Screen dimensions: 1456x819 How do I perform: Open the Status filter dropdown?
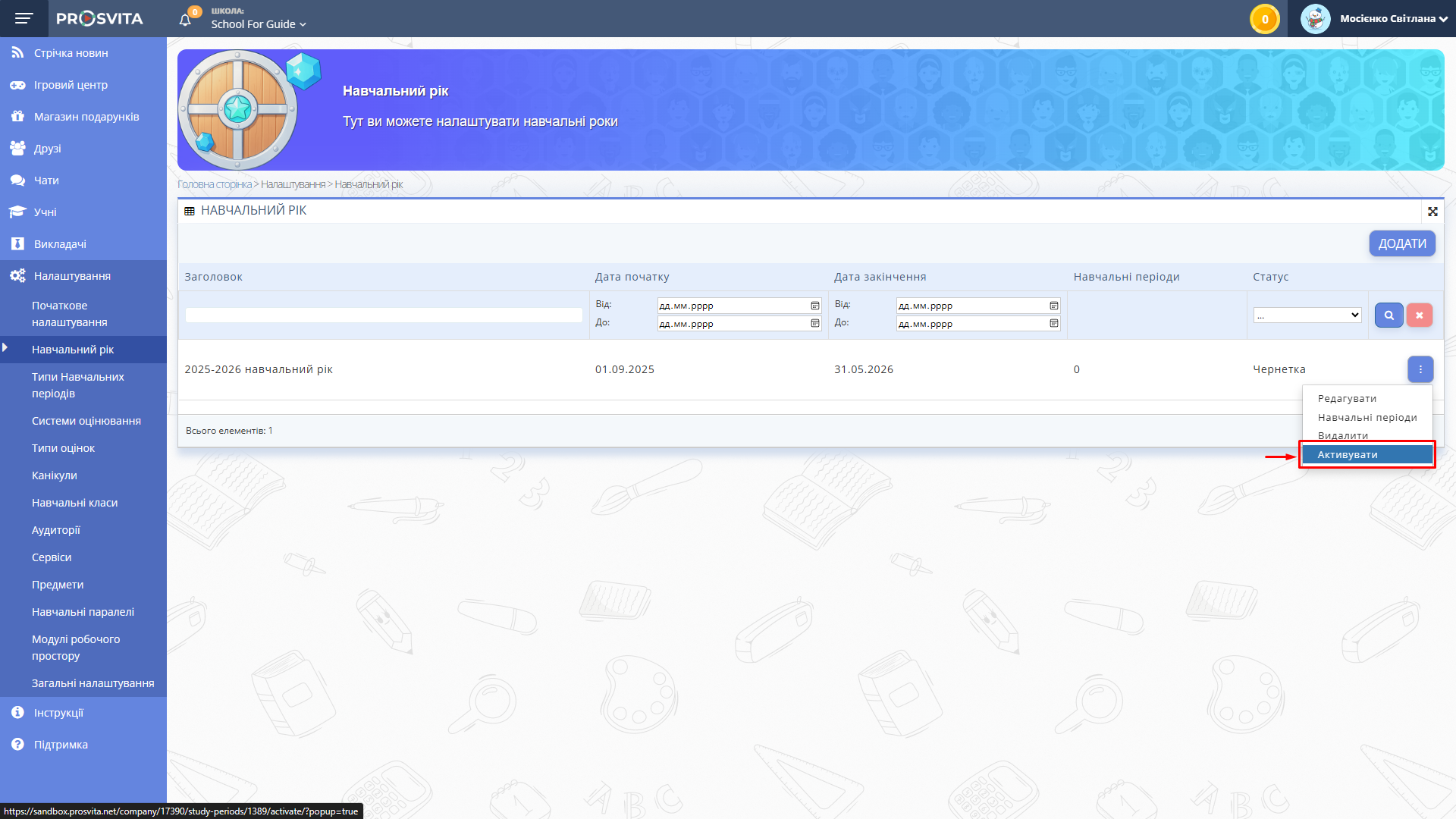coord(1307,315)
